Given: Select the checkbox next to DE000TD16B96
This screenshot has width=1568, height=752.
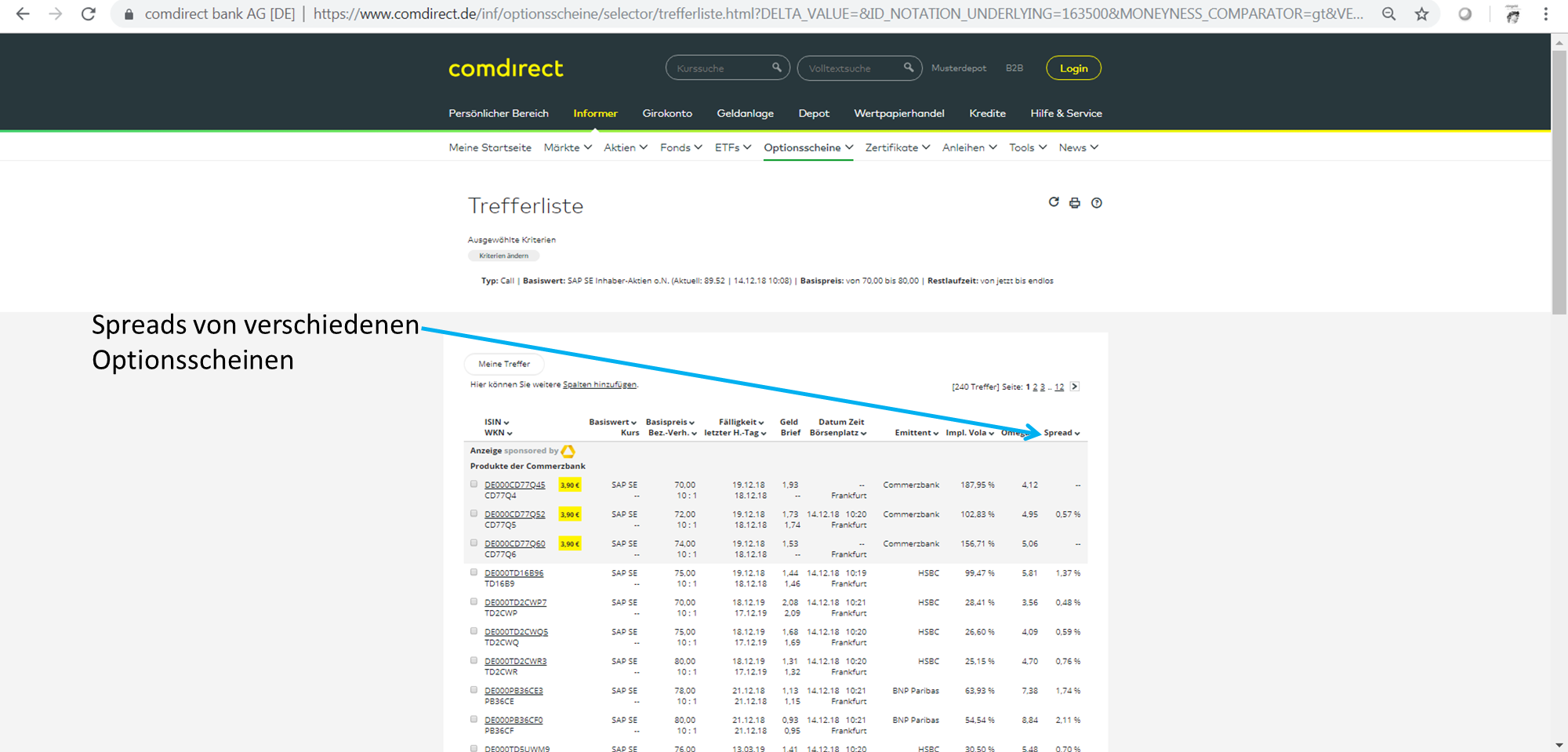Looking at the screenshot, I should pyautogui.click(x=474, y=572).
